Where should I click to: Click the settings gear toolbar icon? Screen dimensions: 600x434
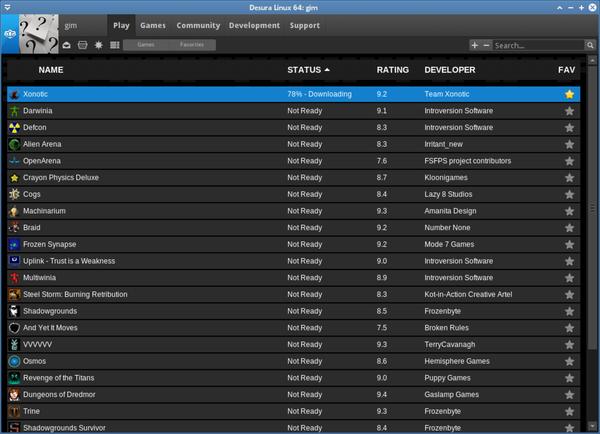(98, 45)
